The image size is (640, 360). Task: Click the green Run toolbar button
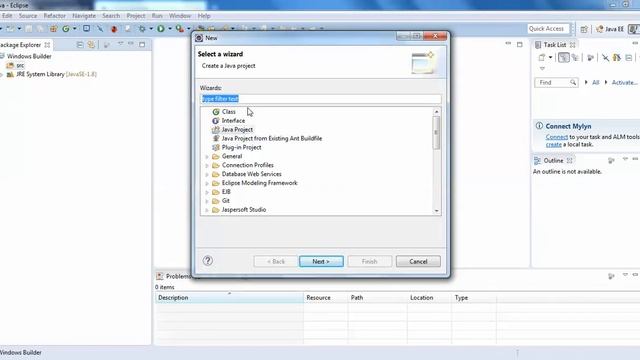(x=161, y=29)
